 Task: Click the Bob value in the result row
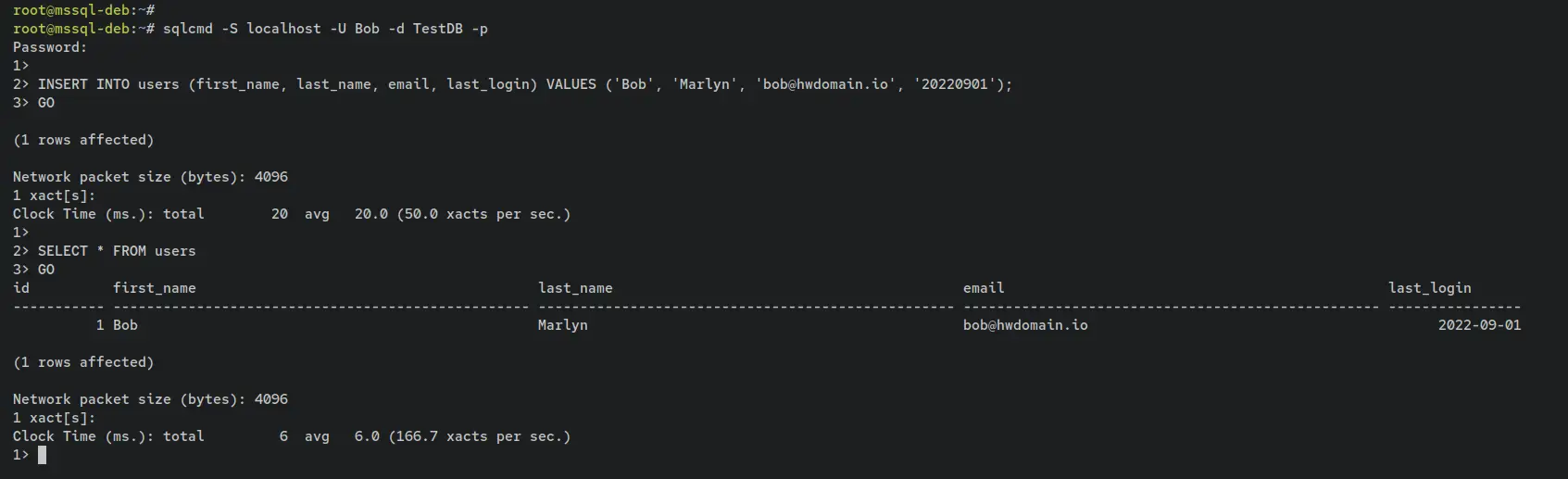click(x=125, y=325)
